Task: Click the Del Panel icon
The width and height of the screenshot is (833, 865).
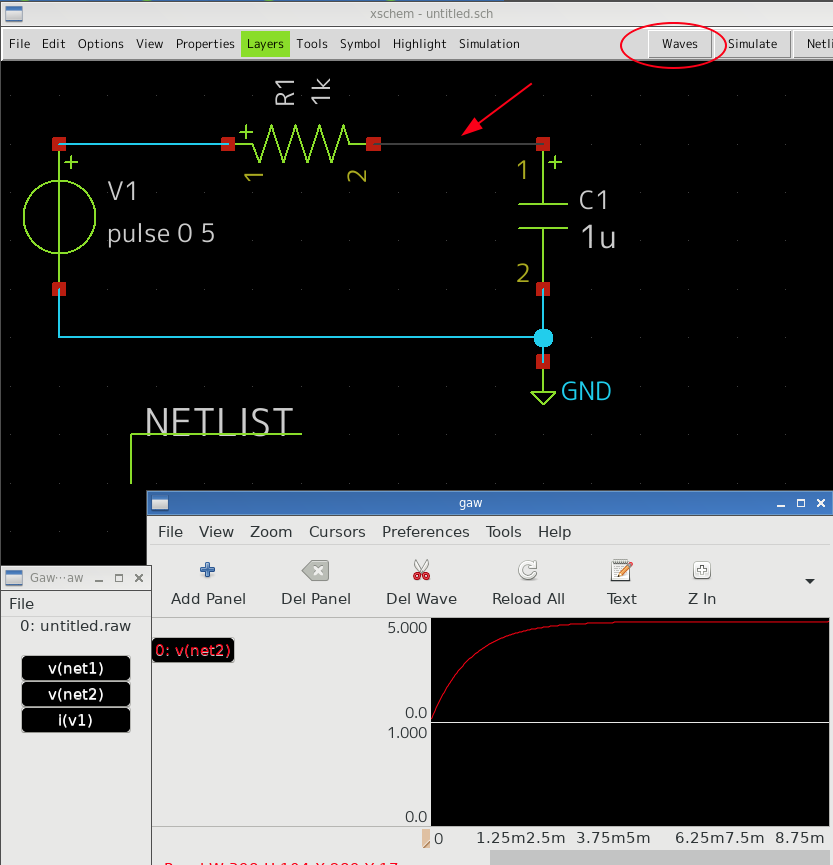Action: pyautogui.click(x=316, y=570)
